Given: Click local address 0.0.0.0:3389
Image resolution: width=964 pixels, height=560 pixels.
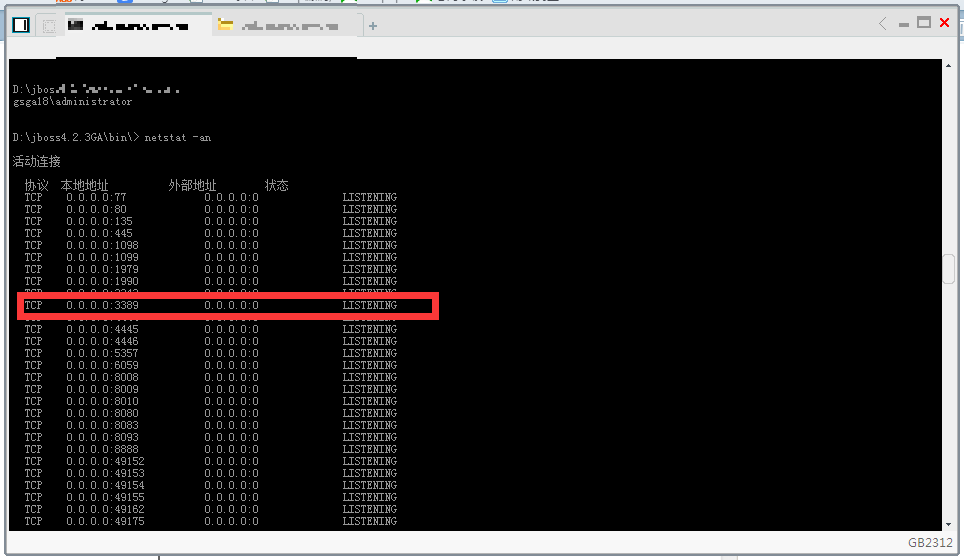Looking at the screenshot, I should (103, 305).
